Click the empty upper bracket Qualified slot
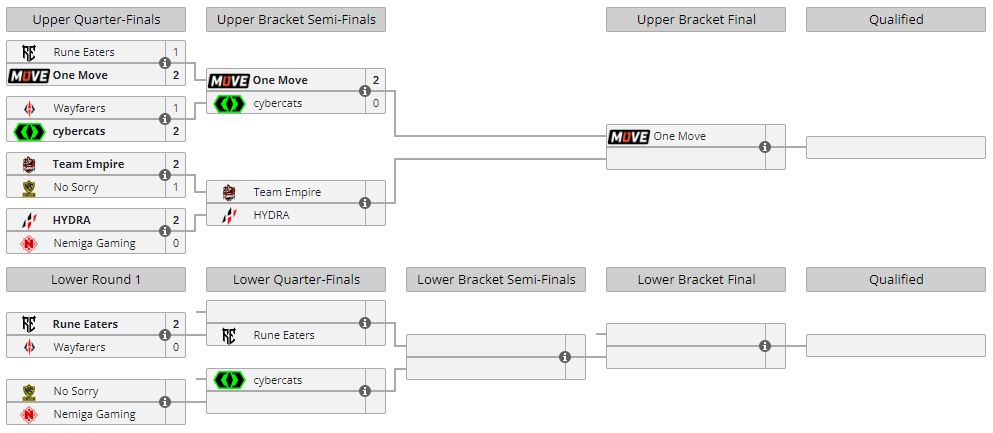993x433 pixels. [895, 147]
